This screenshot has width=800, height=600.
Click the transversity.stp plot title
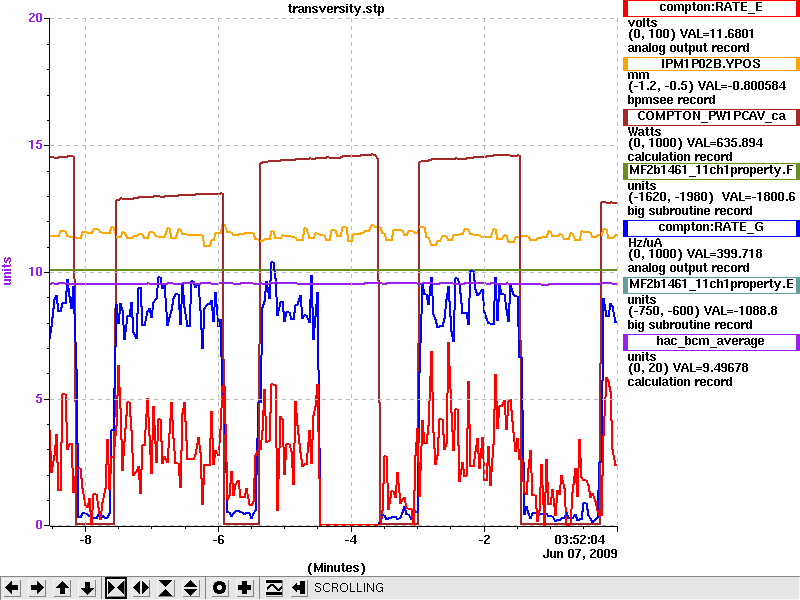pyautogui.click(x=336, y=9)
